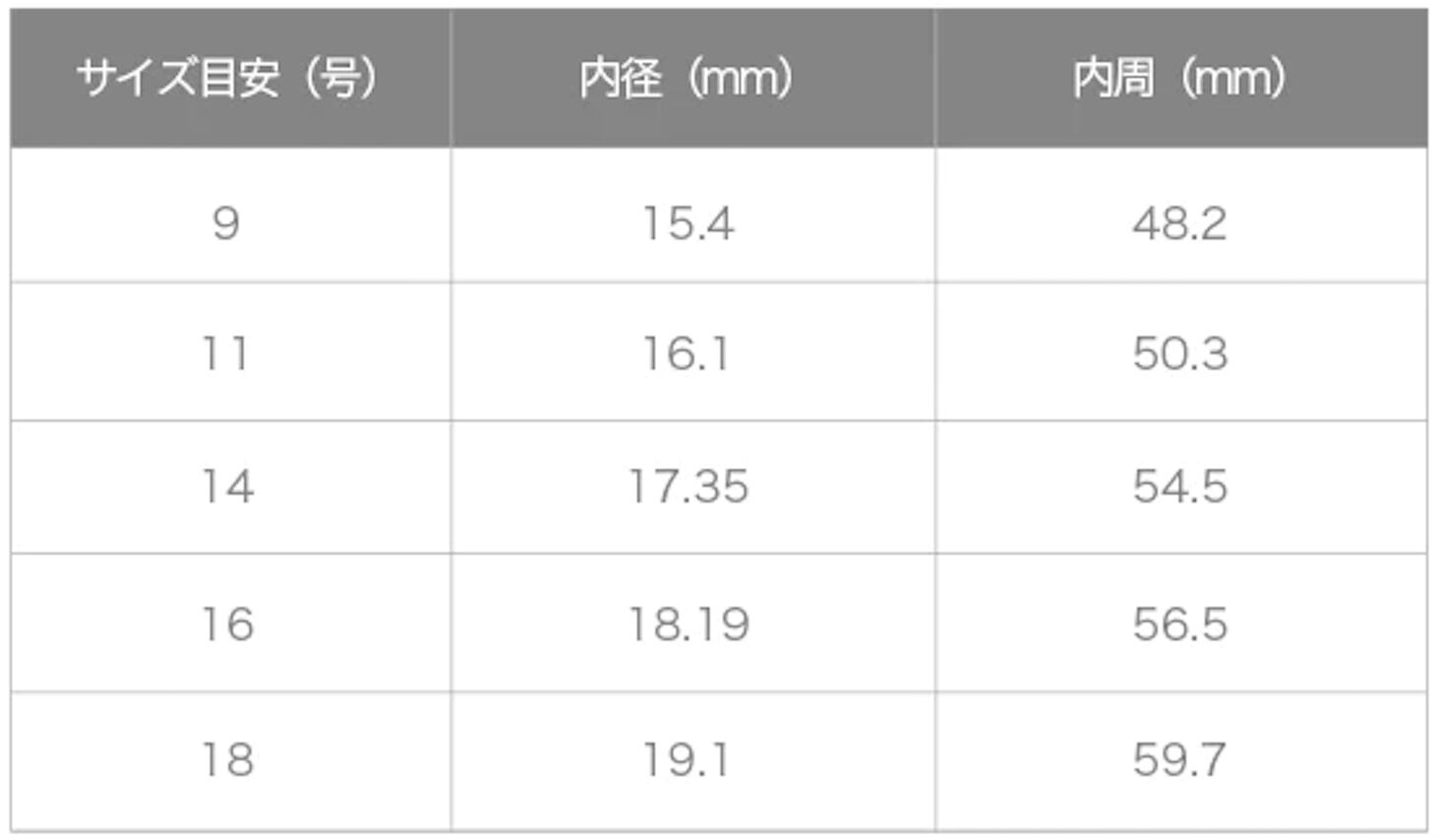Click the 59.7 circumference value
This screenshot has height=840, width=1440.
pos(1179,760)
